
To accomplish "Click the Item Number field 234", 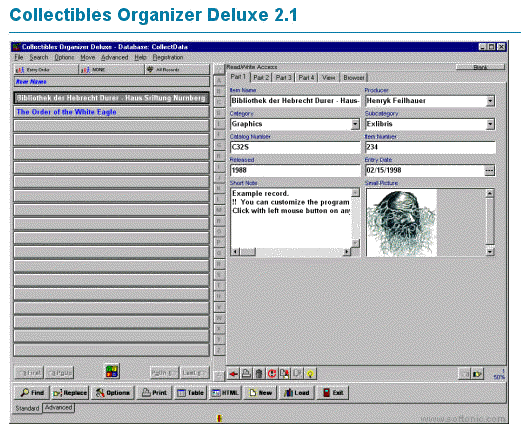I will 430,147.
